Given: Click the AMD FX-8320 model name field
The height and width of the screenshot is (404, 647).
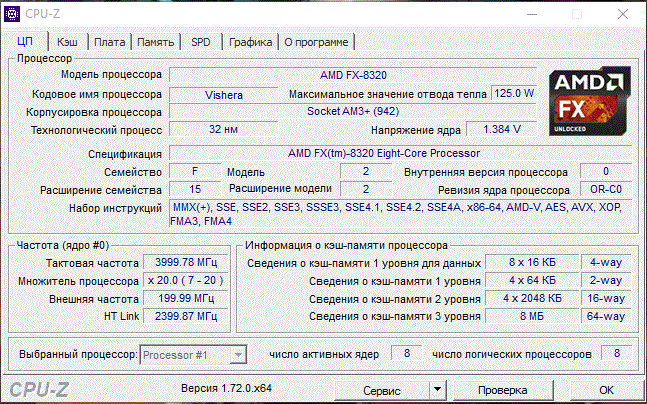Looking at the screenshot, I should click(x=354, y=75).
